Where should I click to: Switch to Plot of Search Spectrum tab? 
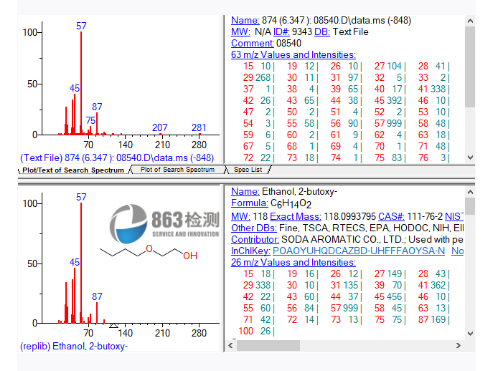pyautogui.click(x=177, y=170)
